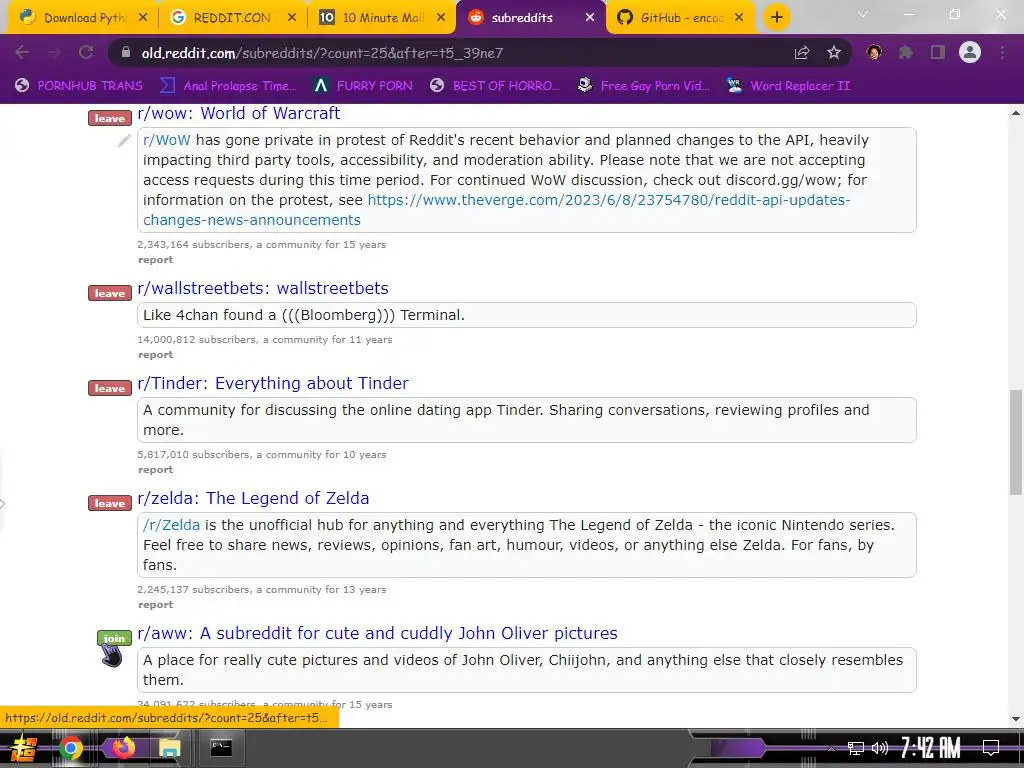
Task: Open site info via the lock icon
Action: (x=126, y=52)
